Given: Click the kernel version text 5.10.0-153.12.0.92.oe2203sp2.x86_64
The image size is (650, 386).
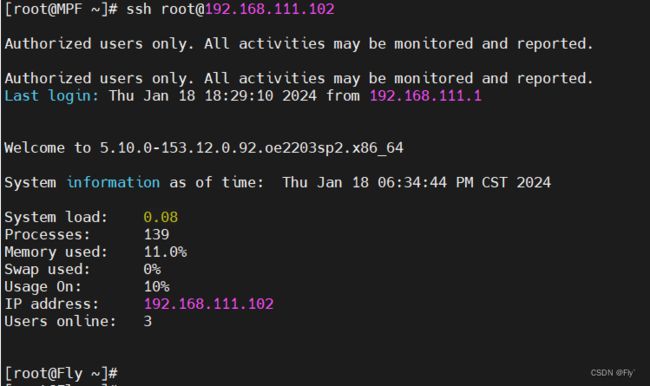Looking at the screenshot, I should pos(251,148).
